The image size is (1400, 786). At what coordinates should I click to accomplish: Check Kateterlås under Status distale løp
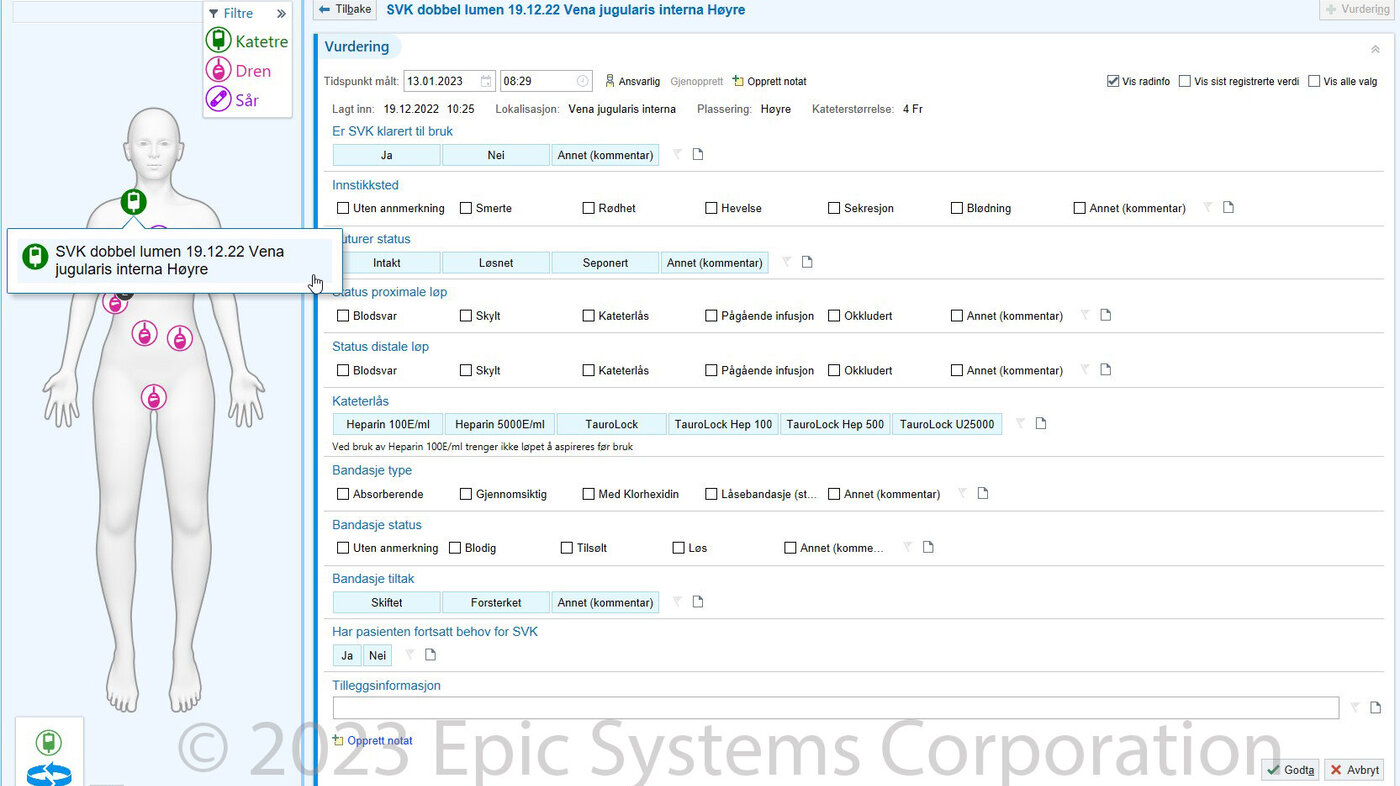pyautogui.click(x=589, y=371)
